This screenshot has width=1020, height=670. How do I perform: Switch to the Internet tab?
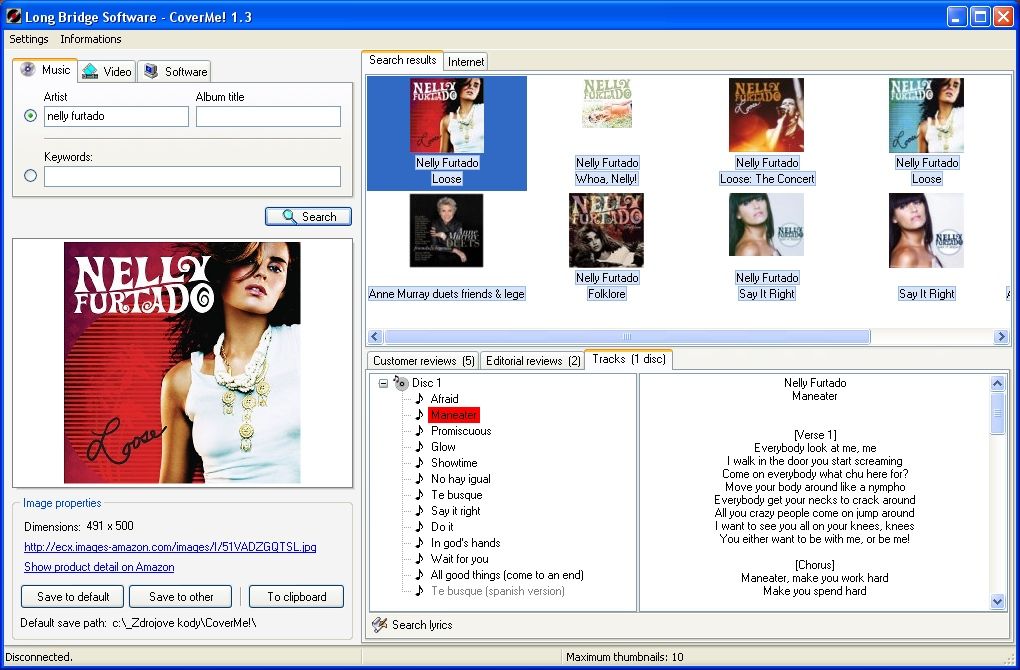[x=466, y=62]
